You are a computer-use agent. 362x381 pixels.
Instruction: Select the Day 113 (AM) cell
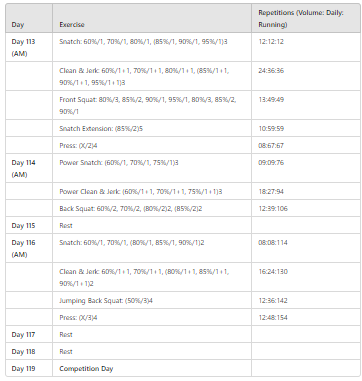tap(29, 47)
